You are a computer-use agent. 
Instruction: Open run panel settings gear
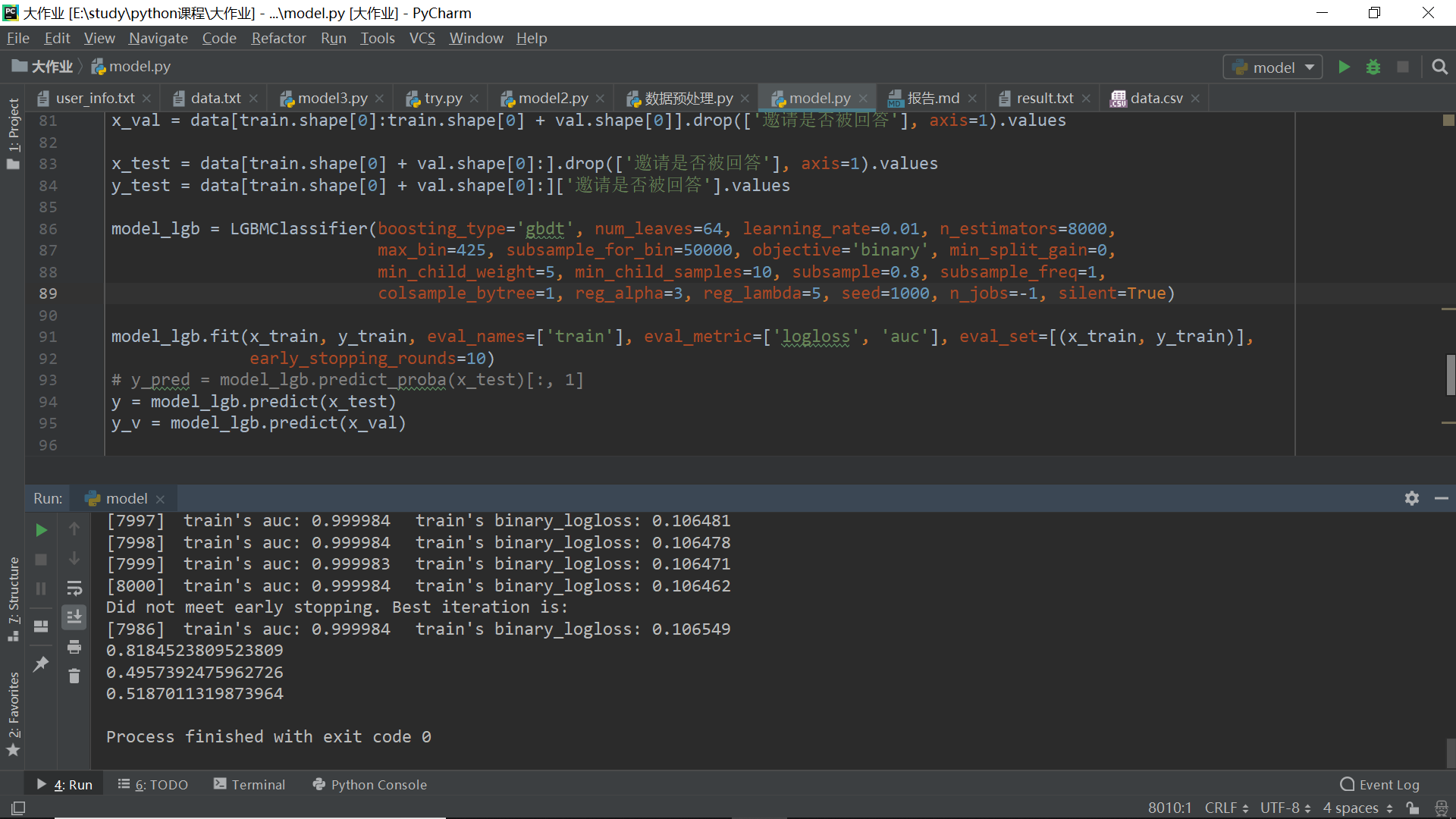pos(1412,498)
